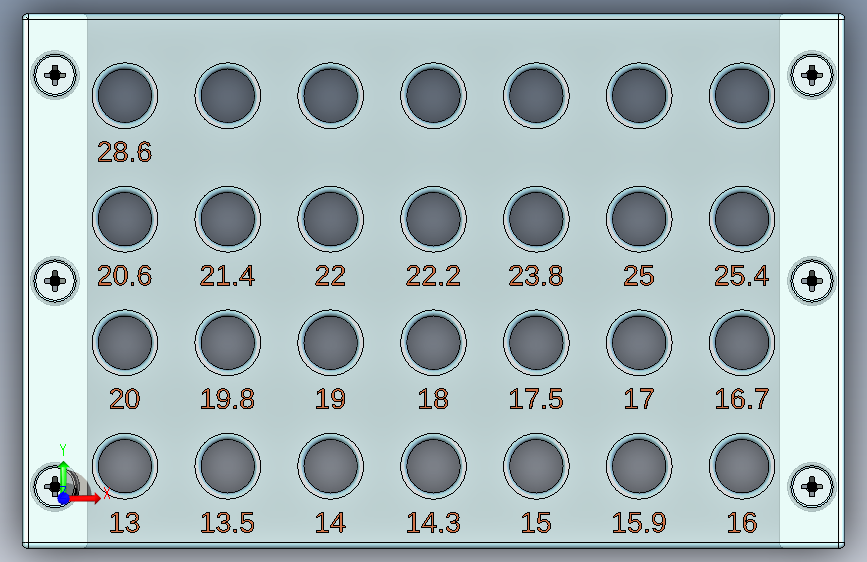The image size is (867, 562).
Task: Select the hole labeled 14.3
Action: [x=434, y=466]
